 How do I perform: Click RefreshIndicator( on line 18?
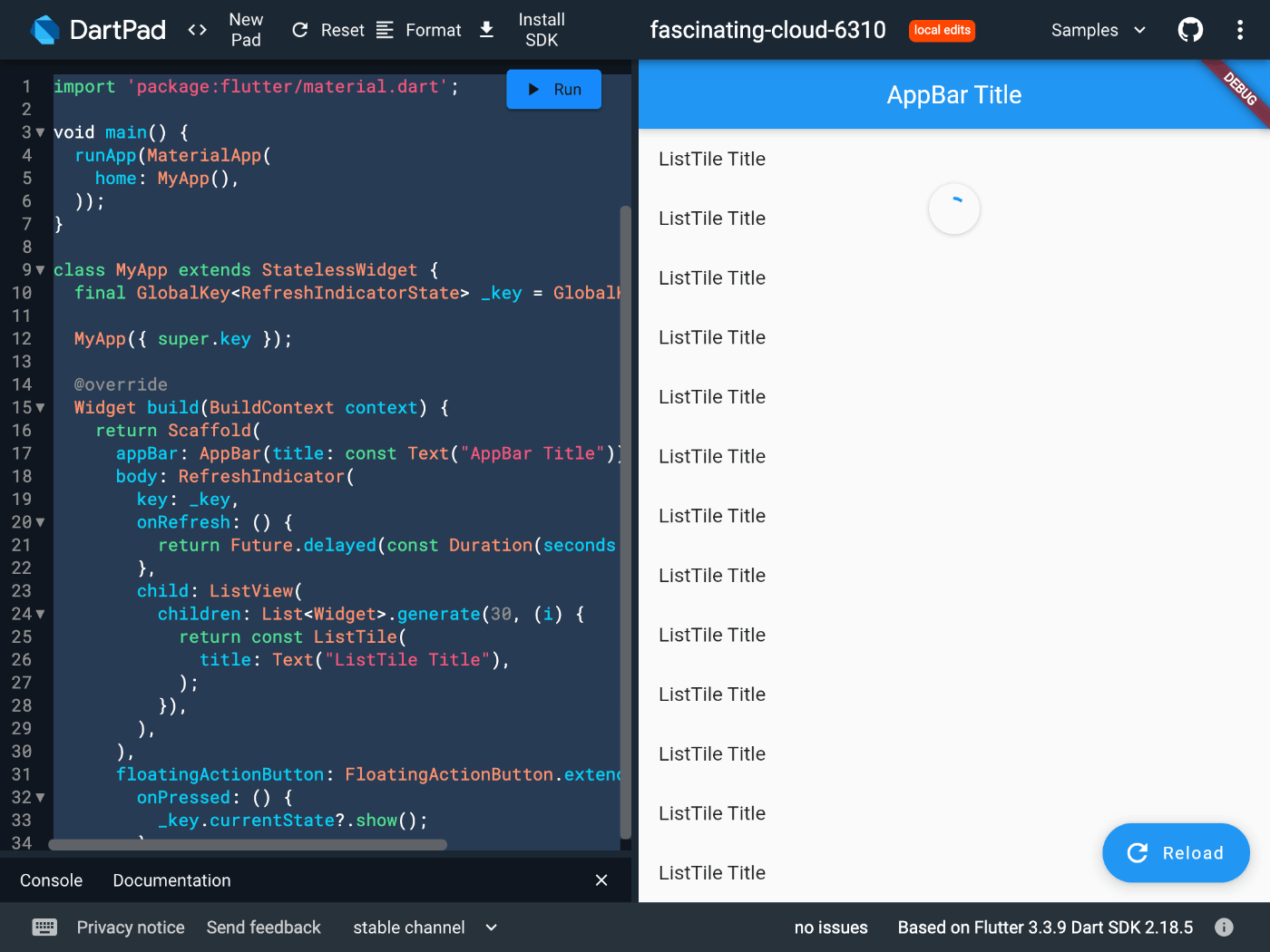[x=266, y=476]
